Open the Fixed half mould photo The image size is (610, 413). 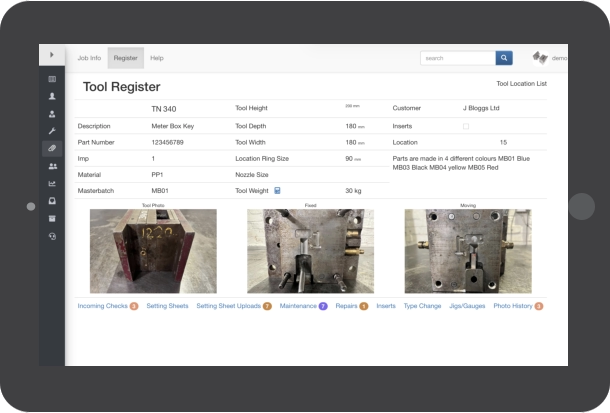(310, 251)
